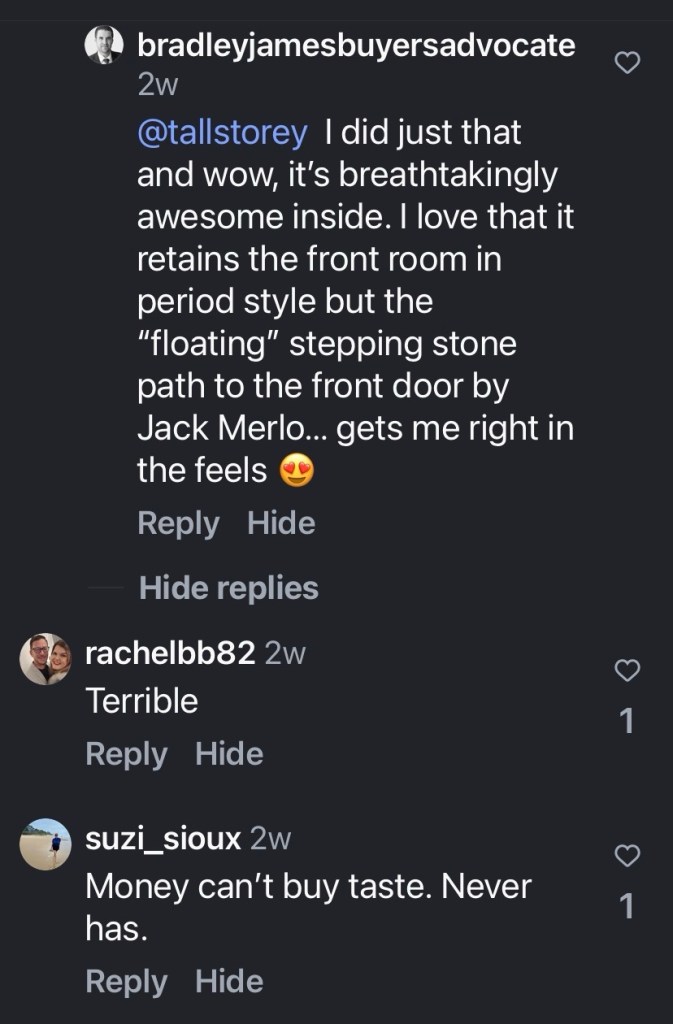Viewport: 673px width, 1024px height.
Task: Tap heart icon on rachelbb82's comment
Action: tap(626, 671)
